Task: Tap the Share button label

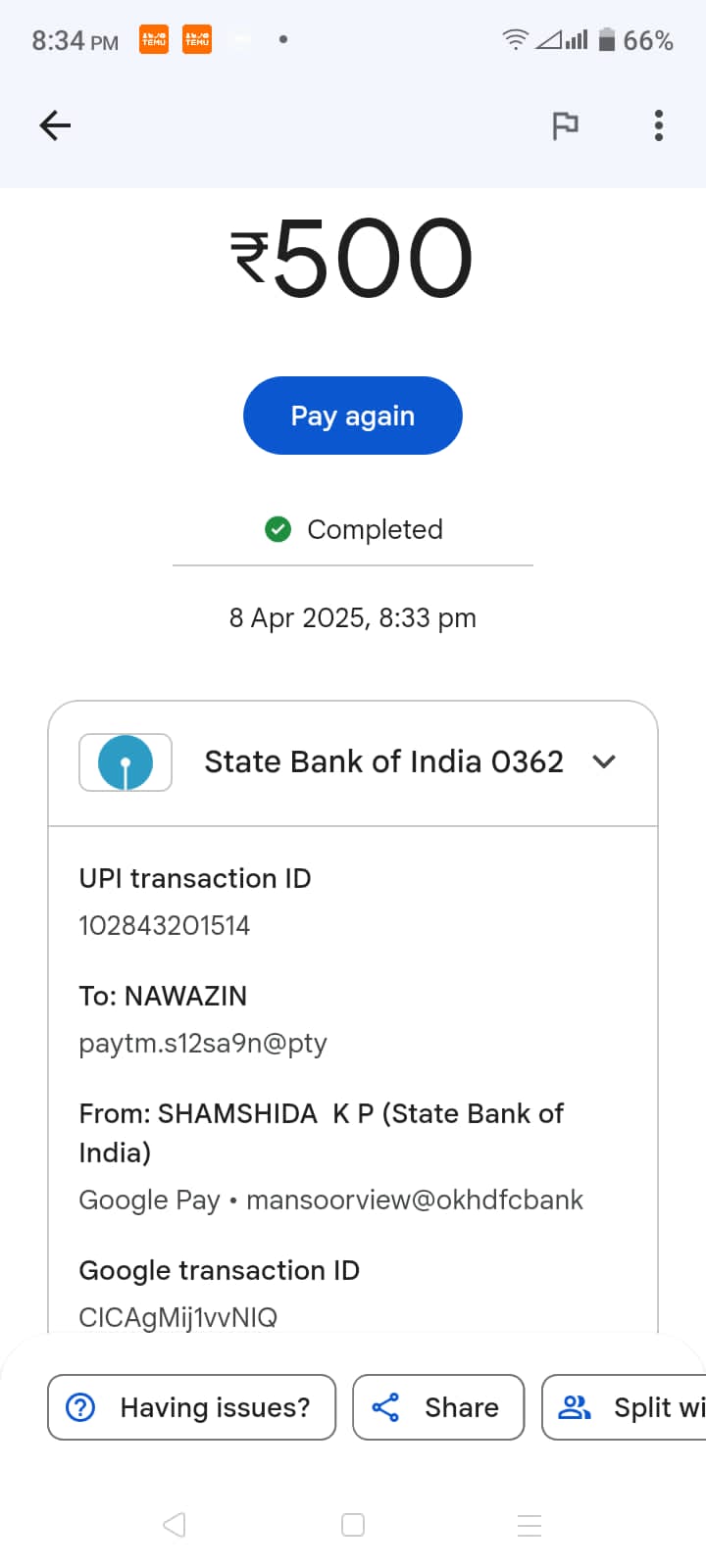Action: pyautogui.click(x=461, y=1407)
